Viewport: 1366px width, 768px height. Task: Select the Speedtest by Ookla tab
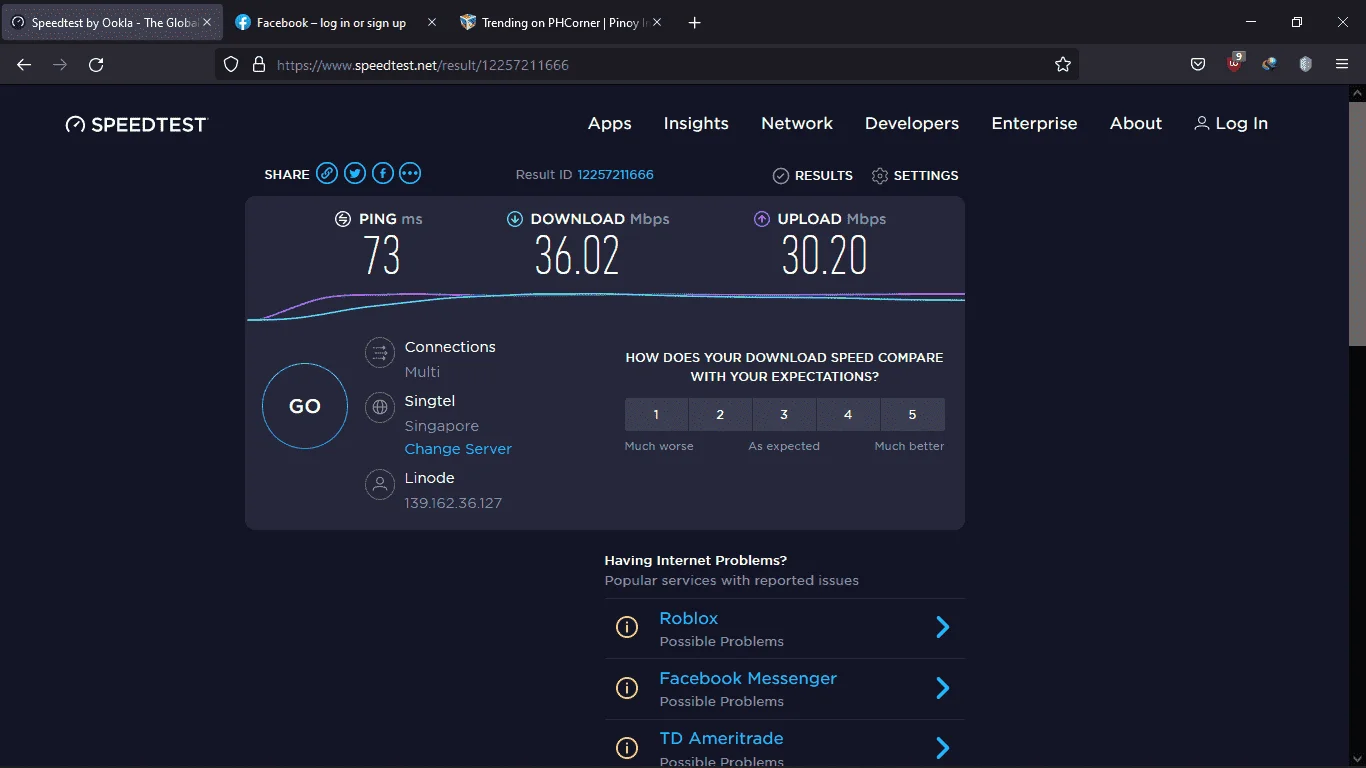(111, 22)
